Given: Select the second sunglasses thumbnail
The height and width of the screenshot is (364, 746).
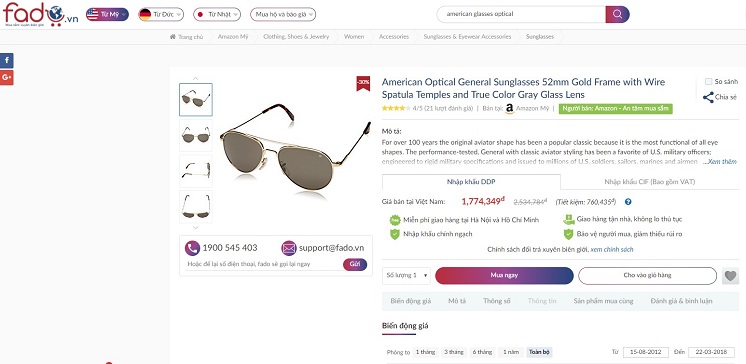Looking at the screenshot, I should coord(196,136).
